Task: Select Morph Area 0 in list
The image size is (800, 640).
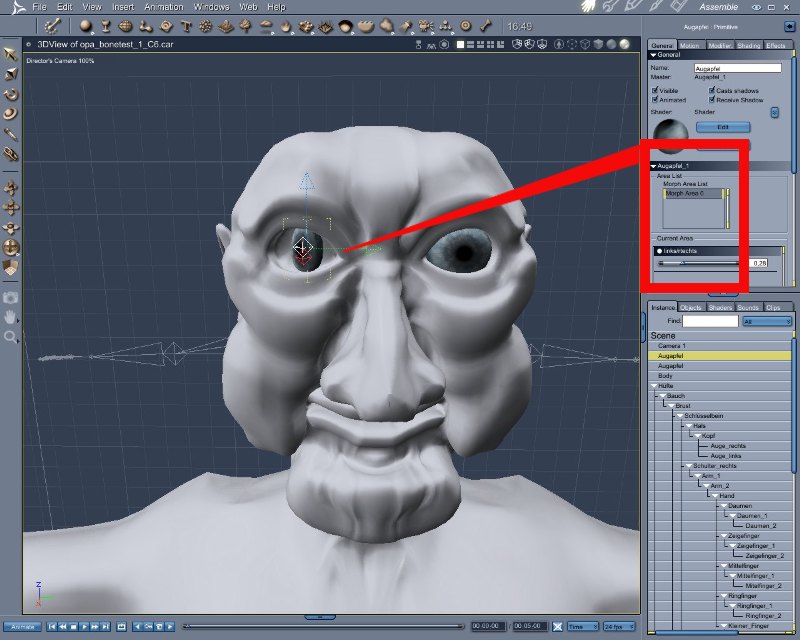Action: (x=693, y=194)
